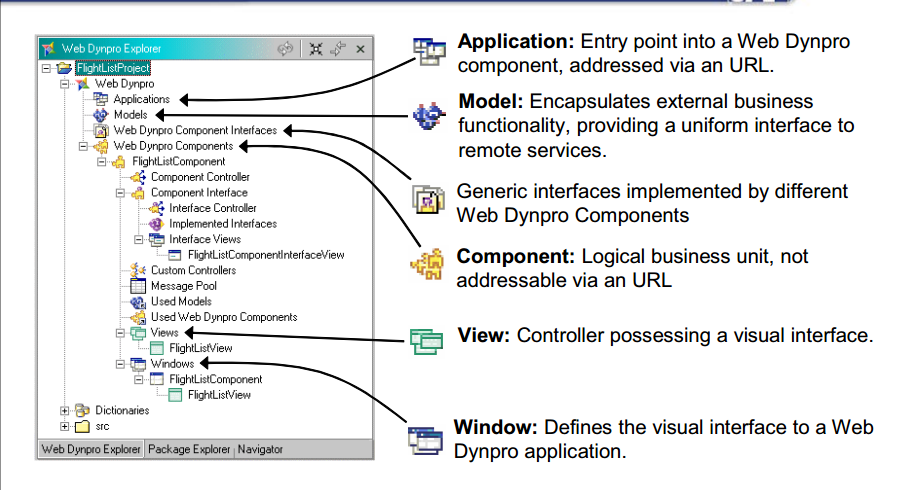Select the Models label
Screen dimensions: 908x490
[130, 115]
